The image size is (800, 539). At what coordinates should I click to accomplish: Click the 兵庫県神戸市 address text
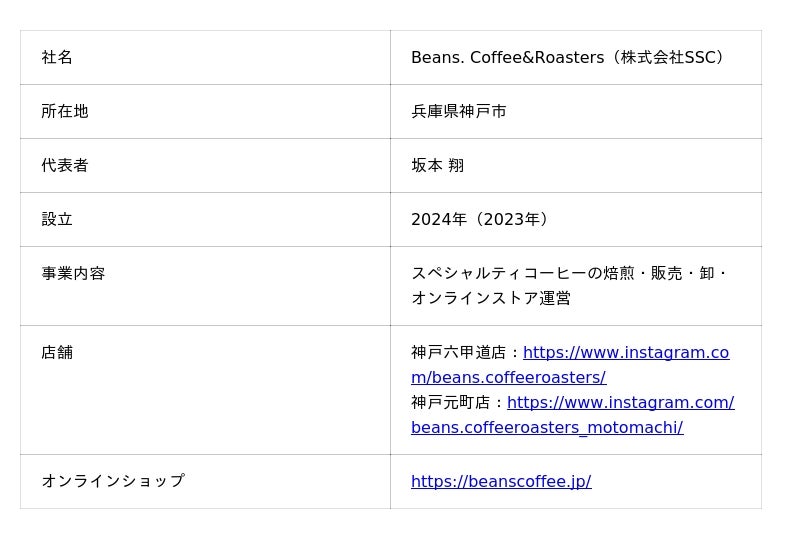459,111
